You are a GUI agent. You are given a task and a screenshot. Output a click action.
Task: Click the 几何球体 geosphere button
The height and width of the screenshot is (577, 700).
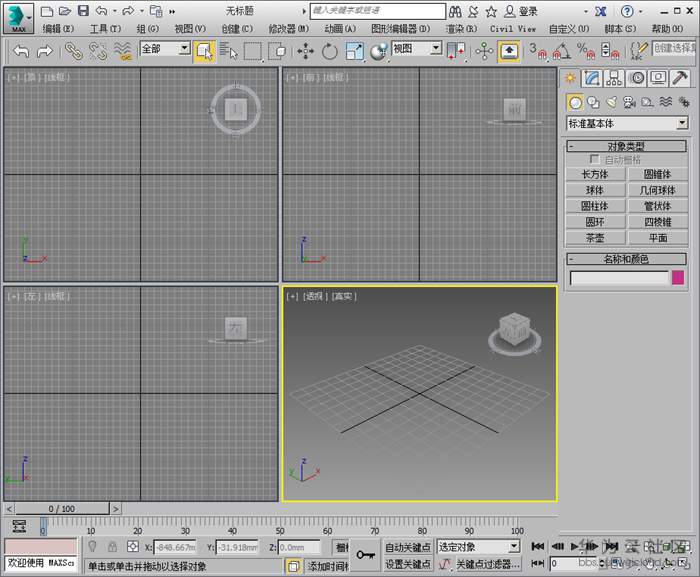point(658,190)
